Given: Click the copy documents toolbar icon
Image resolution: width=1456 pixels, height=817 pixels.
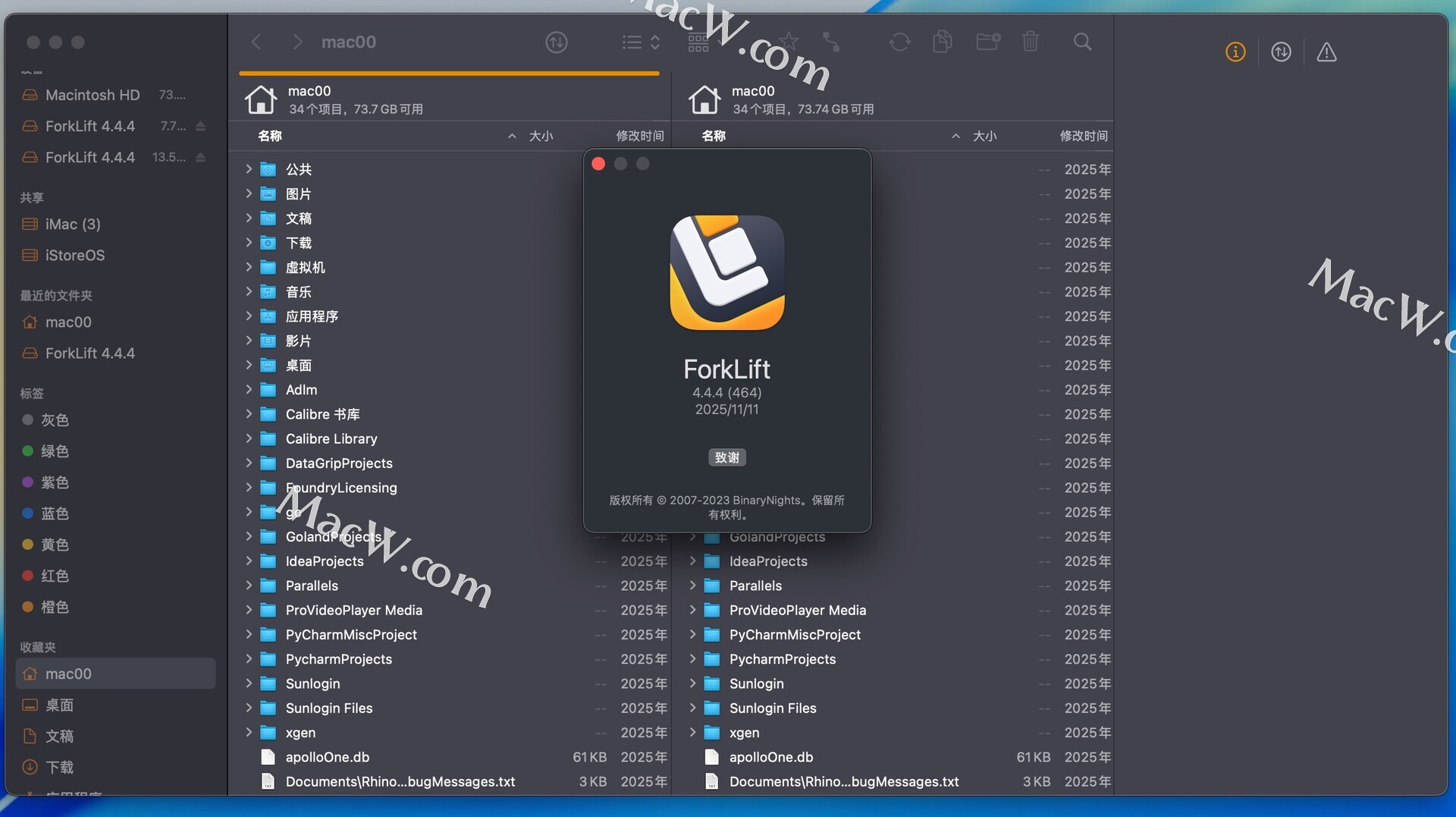Looking at the screenshot, I should pyautogui.click(x=943, y=42).
